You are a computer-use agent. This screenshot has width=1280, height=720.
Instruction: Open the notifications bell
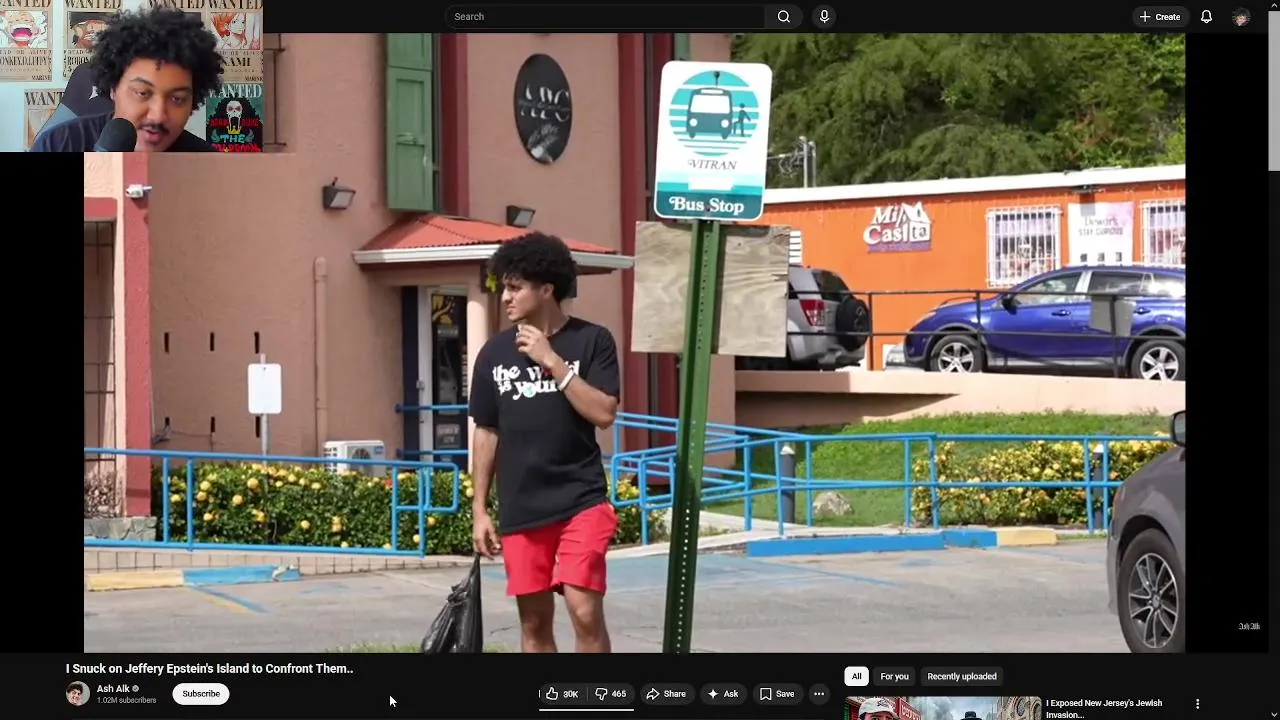[x=1206, y=16]
